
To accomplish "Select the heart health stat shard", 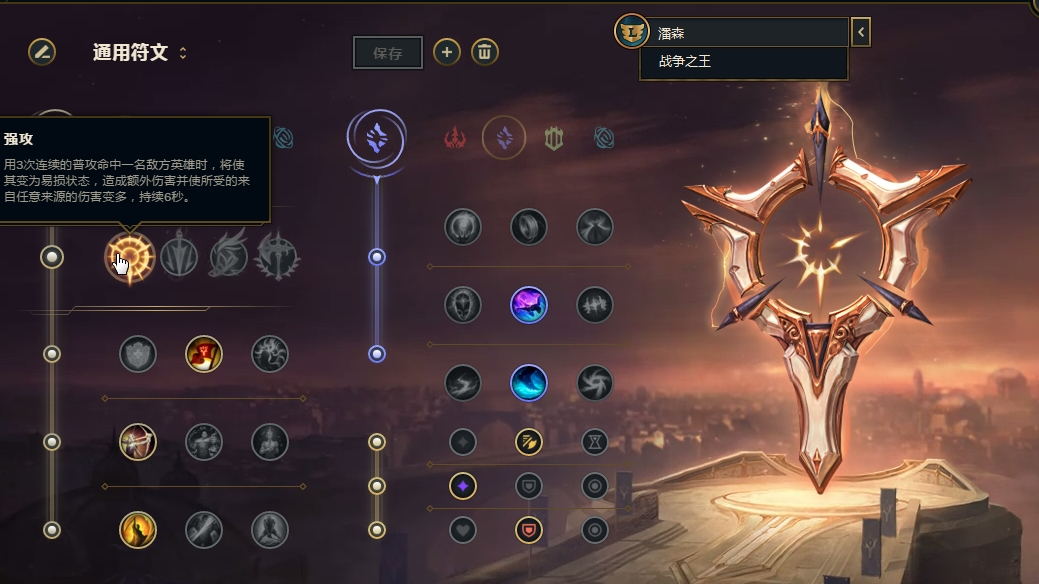I will [463, 530].
